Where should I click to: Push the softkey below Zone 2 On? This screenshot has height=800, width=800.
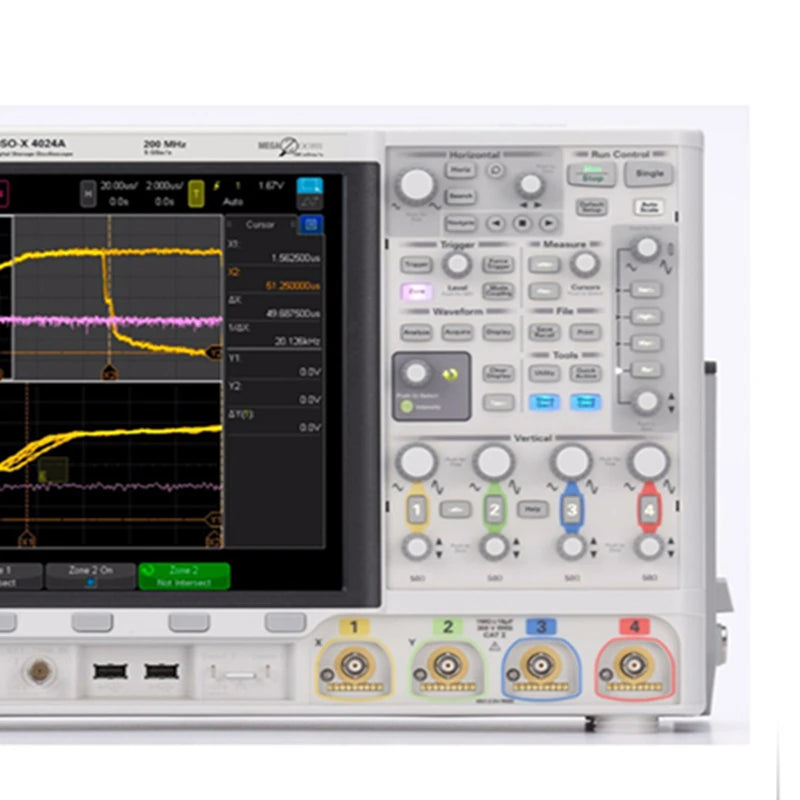pyautogui.click(x=92, y=622)
